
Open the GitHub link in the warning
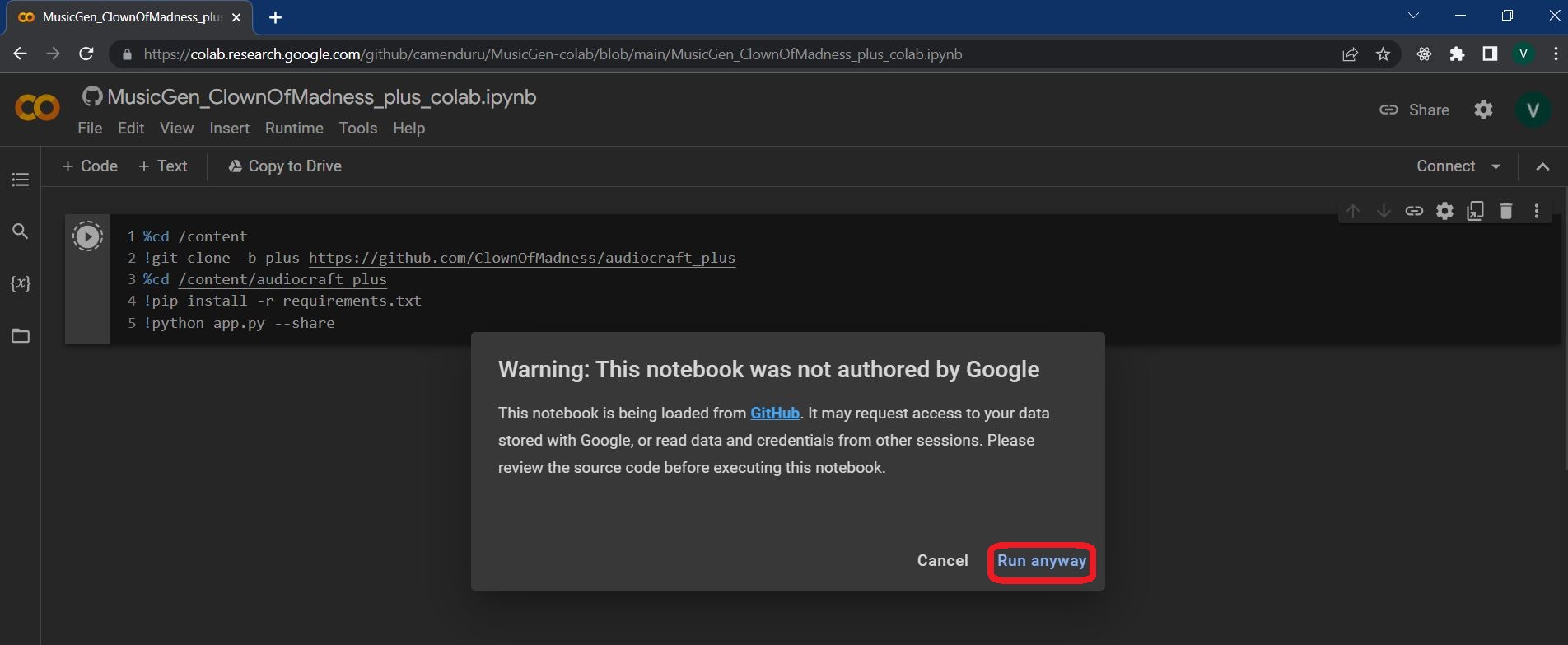coord(775,414)
